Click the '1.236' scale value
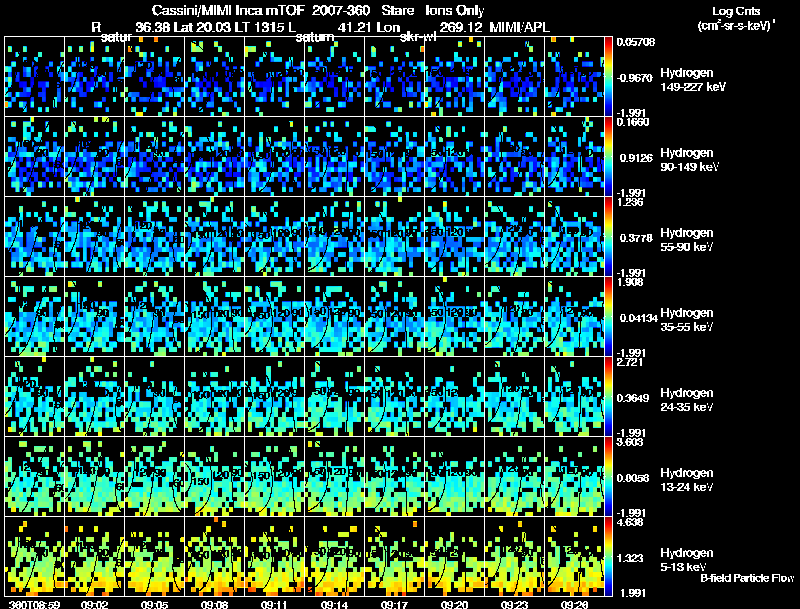 tap(630, 202)
